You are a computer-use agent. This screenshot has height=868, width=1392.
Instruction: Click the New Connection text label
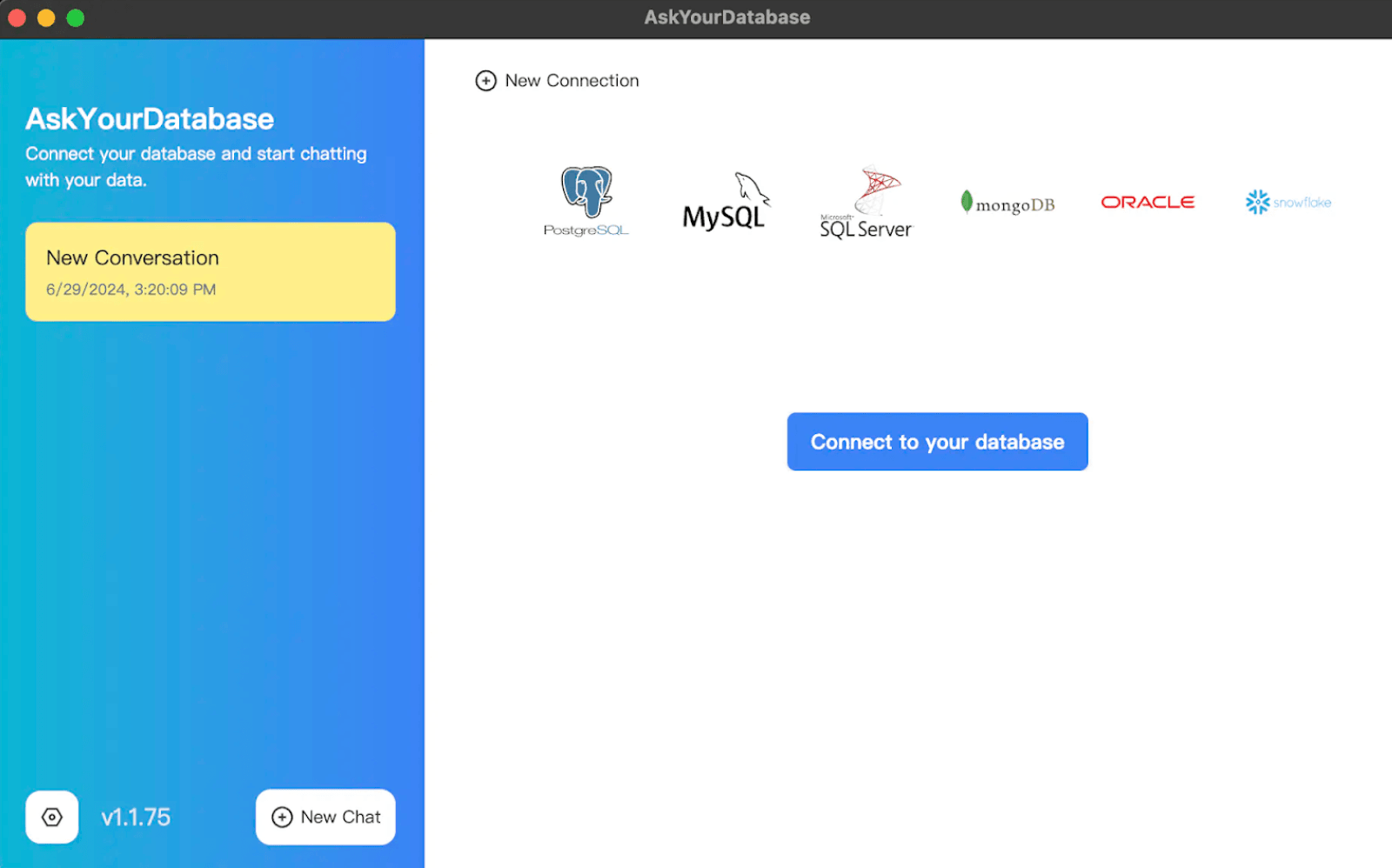(572, 81)
